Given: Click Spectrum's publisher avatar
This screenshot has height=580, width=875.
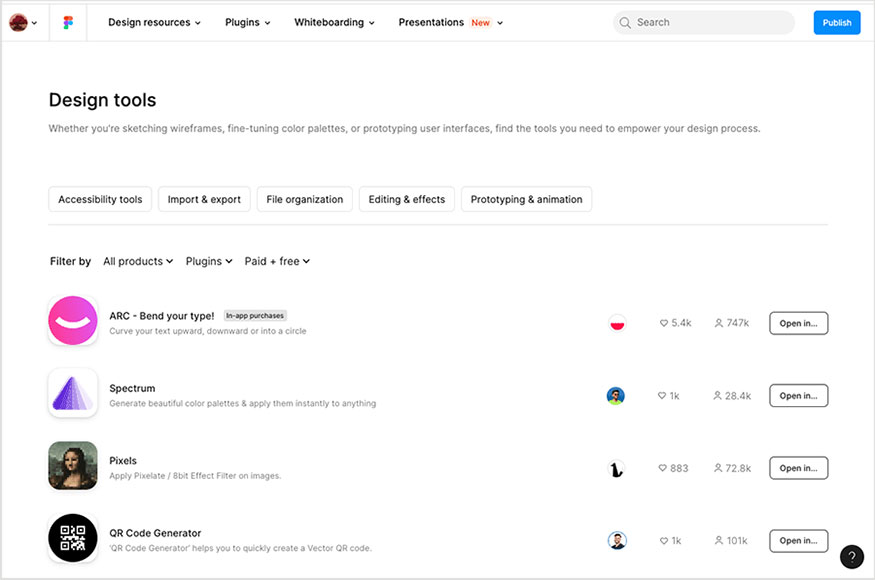Looking at the screenshot, I should pos(617,395).
